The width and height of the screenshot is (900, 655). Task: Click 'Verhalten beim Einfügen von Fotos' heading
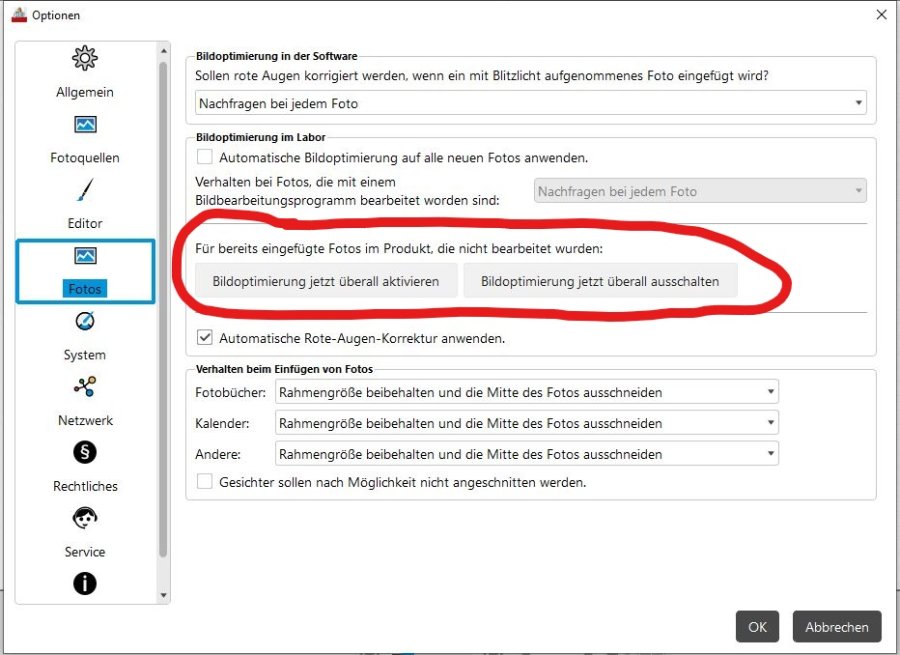284,369
